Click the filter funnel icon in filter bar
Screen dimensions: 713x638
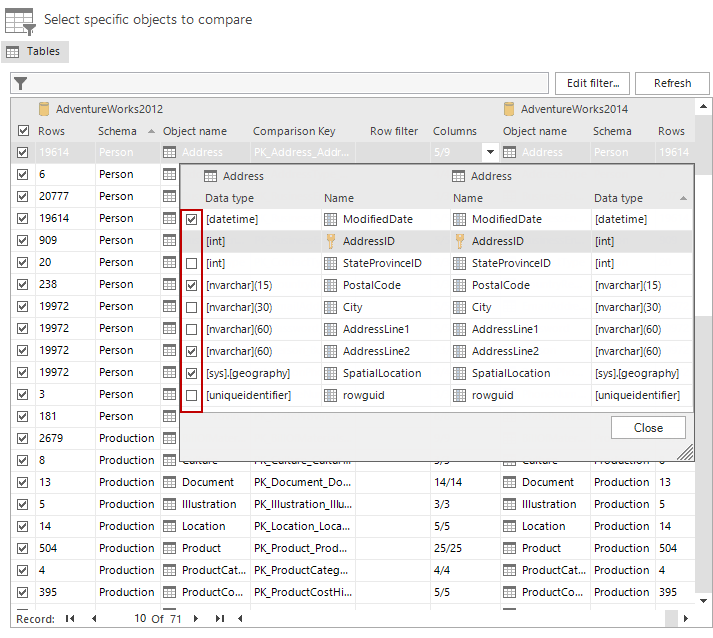coord(20,83)
